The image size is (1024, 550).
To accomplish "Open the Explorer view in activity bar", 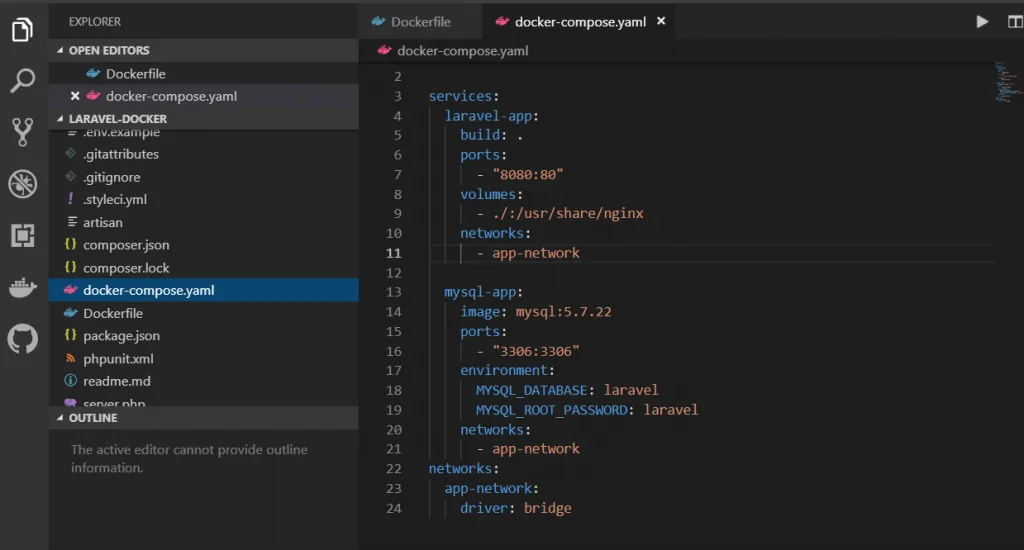I will coord(22,29).
